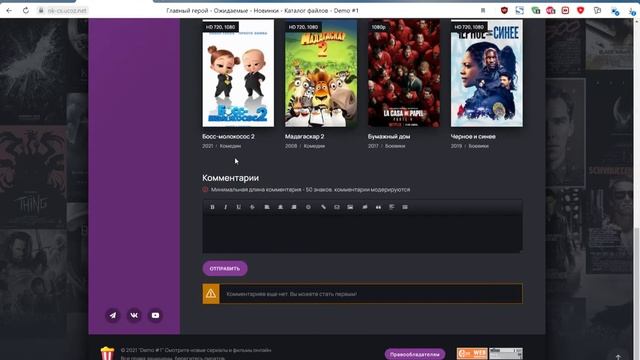Open the Telegram social link
Image resolution: width=640 pixels, height=360 pixels.
(x=113, y=316)
